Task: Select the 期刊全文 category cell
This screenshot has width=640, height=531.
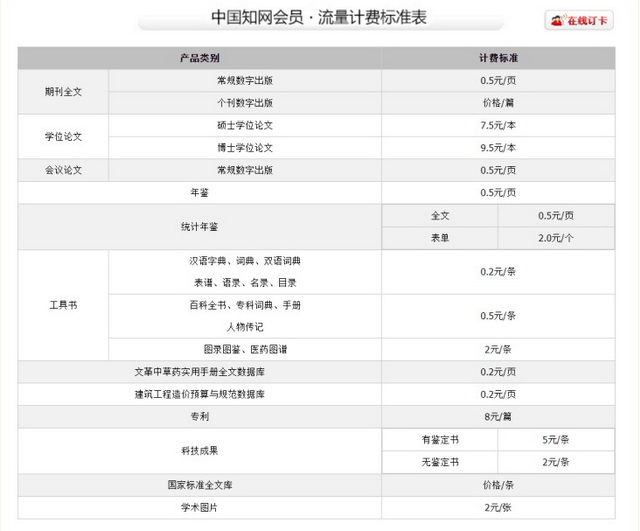Action: pos(62,91)
